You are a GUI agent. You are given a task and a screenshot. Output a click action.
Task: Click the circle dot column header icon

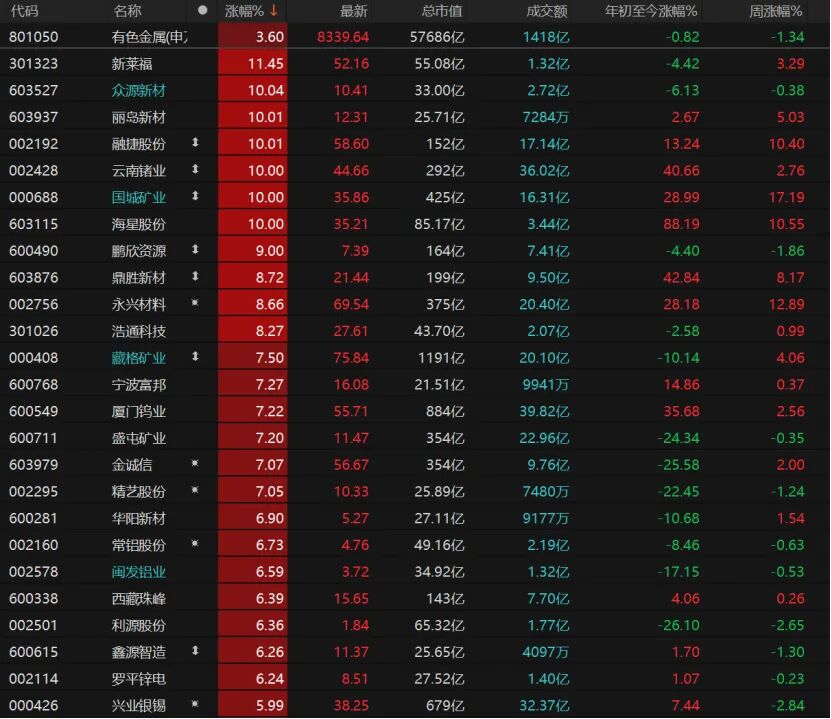point(202,11)
